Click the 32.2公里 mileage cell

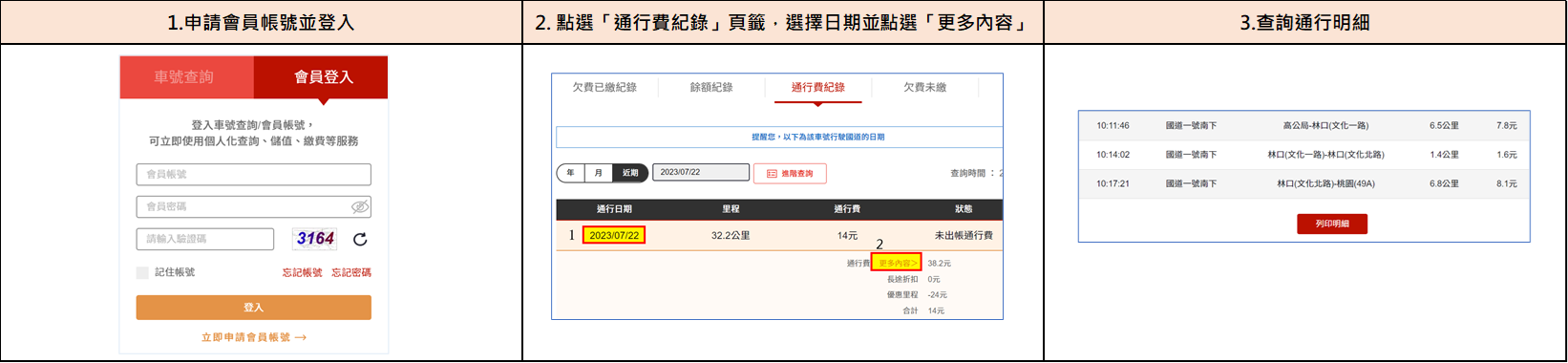click(731, 235)
